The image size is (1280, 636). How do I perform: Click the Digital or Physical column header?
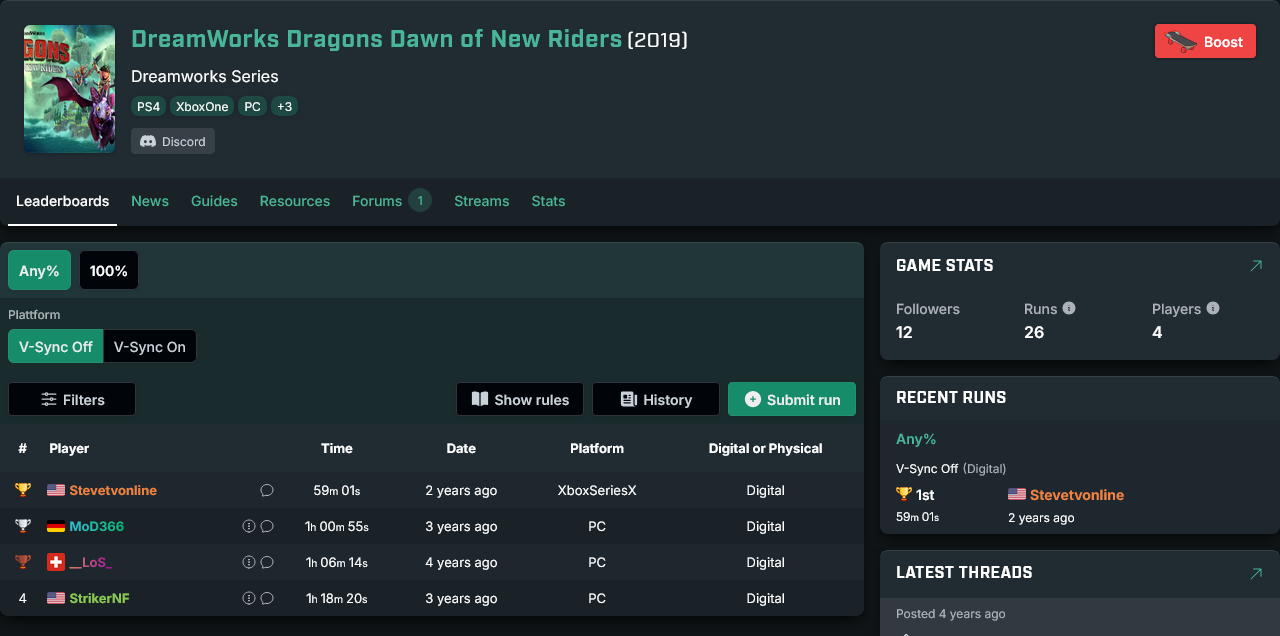click(765, 448)
